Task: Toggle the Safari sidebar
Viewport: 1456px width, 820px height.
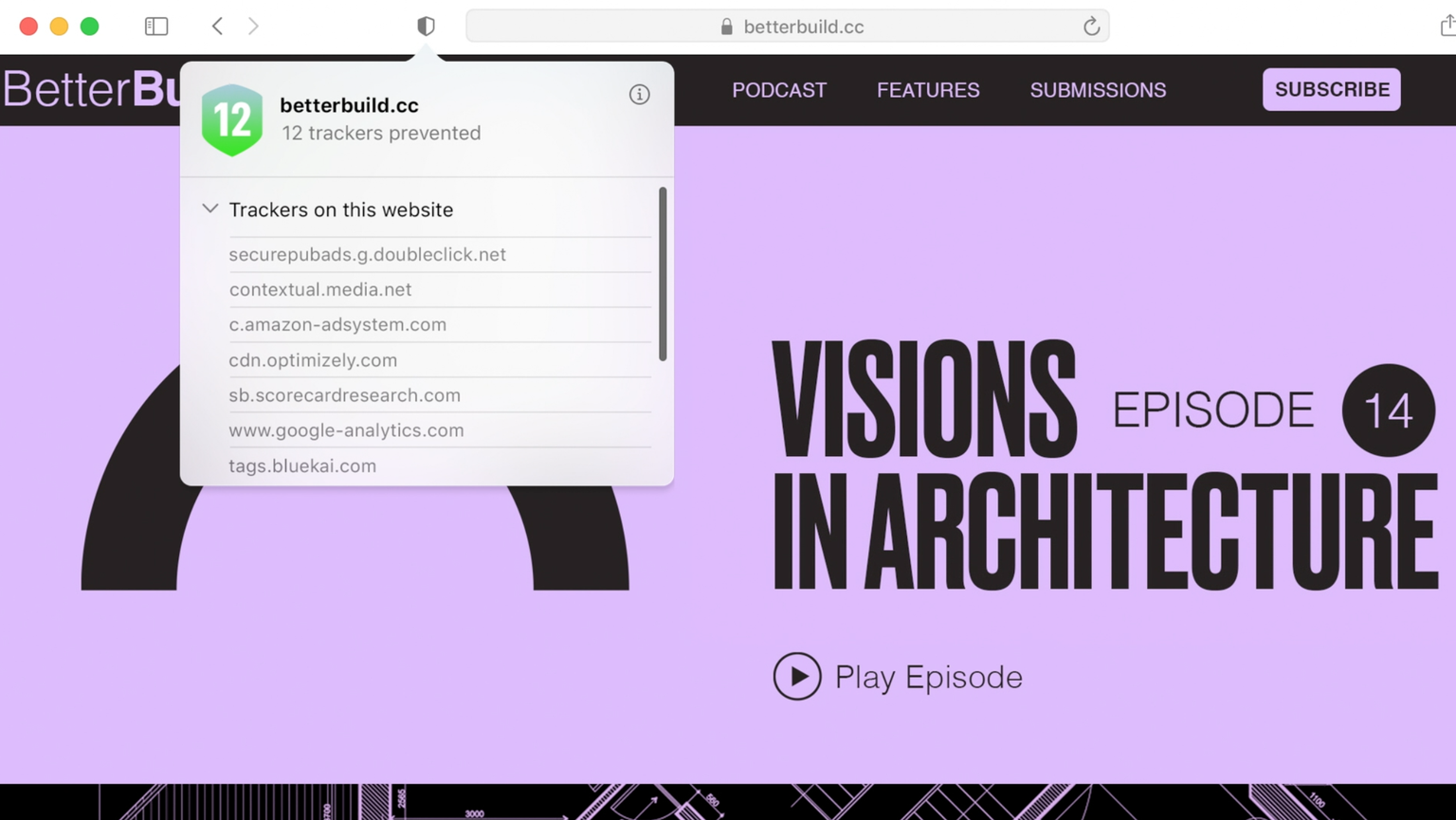Action: (x=156, y=27)
